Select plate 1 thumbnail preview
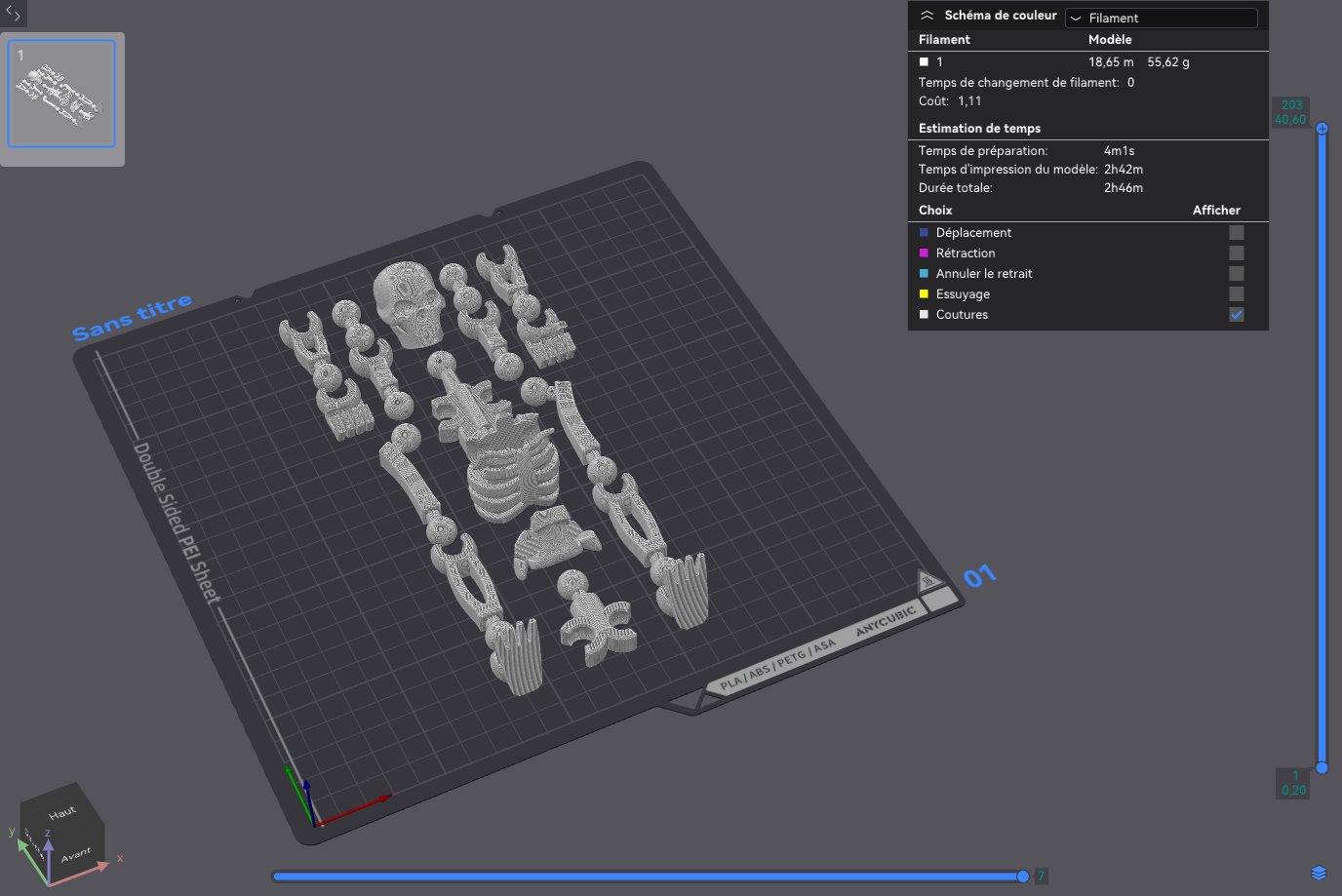Image resolution: width=1342 pixels, height=896 pixels. tap(61, 94)
